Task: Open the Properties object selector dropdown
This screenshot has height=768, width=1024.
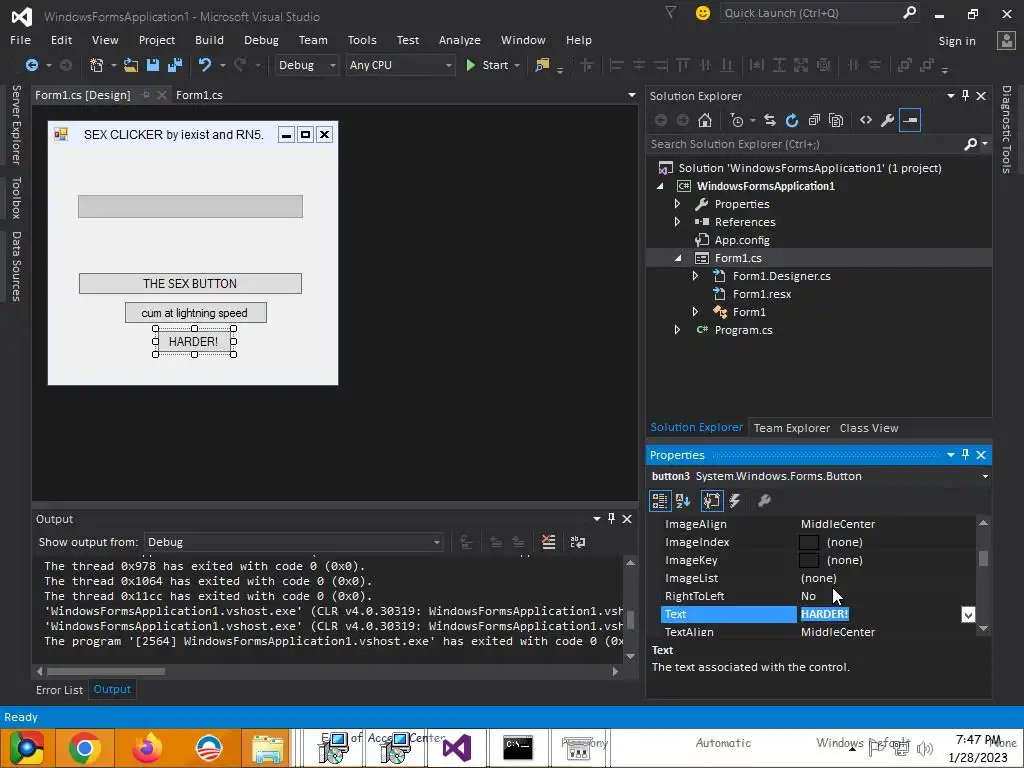Action: 985,477
